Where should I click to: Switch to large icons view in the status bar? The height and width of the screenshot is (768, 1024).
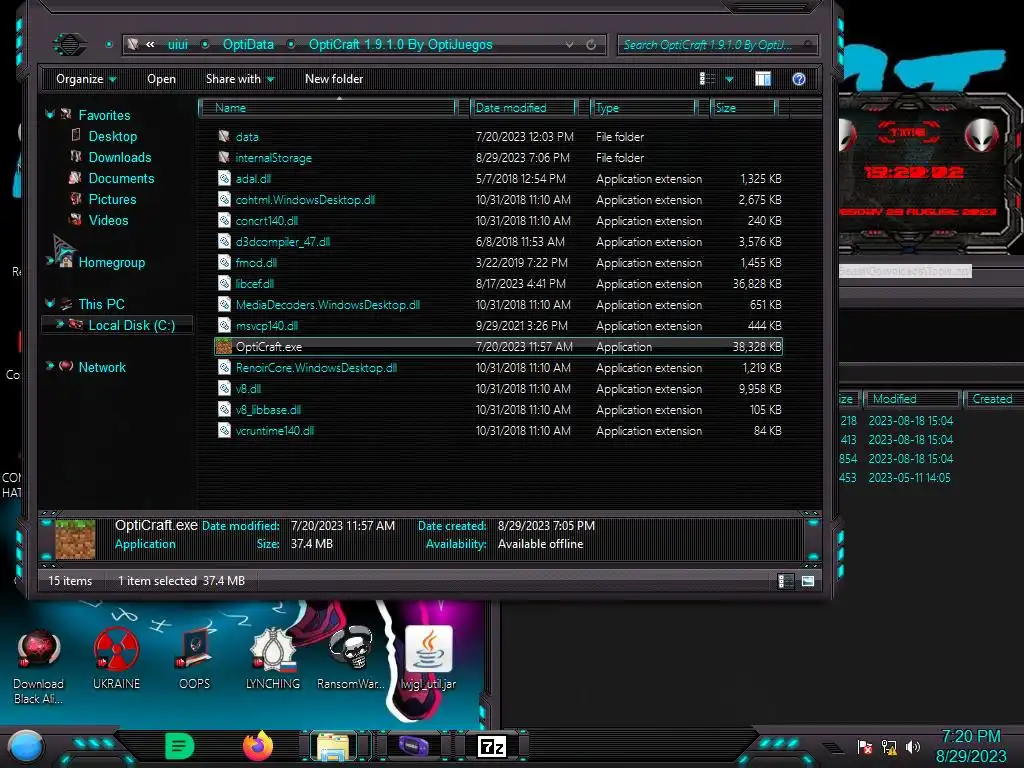pyautogui.click(x=808, y=581)
